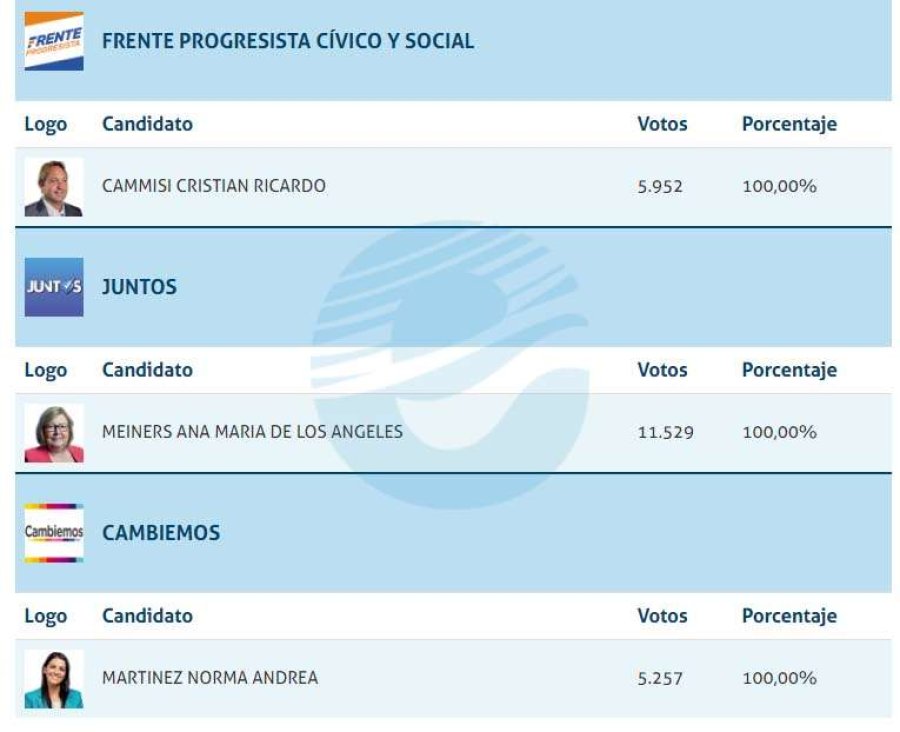Click candidate name Meiners Ana Maria de los Angeles
The image size is (900, 732).
click(252, 432)
